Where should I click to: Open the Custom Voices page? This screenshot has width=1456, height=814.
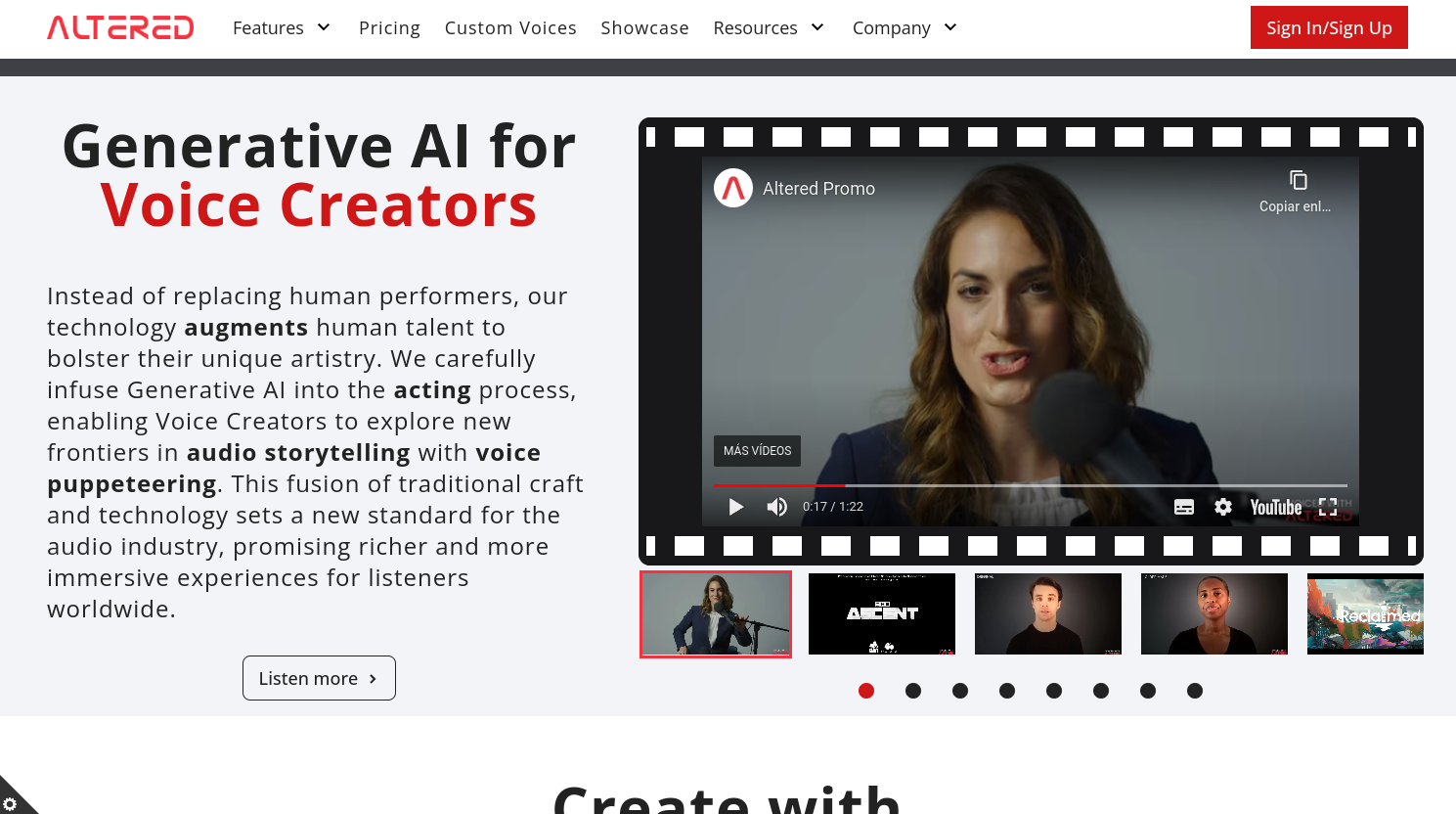(x=510, y=28)
